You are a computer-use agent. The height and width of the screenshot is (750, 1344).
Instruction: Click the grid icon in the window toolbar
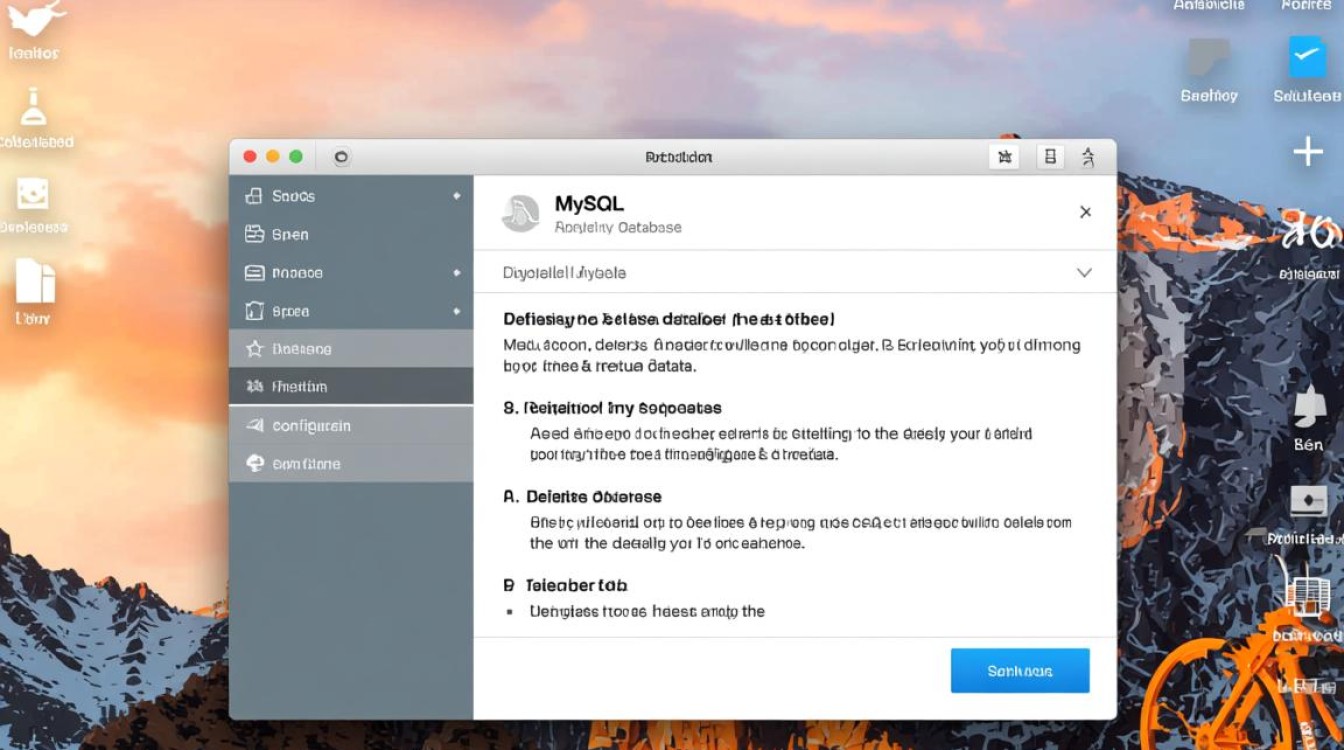tap(1005, 157)
